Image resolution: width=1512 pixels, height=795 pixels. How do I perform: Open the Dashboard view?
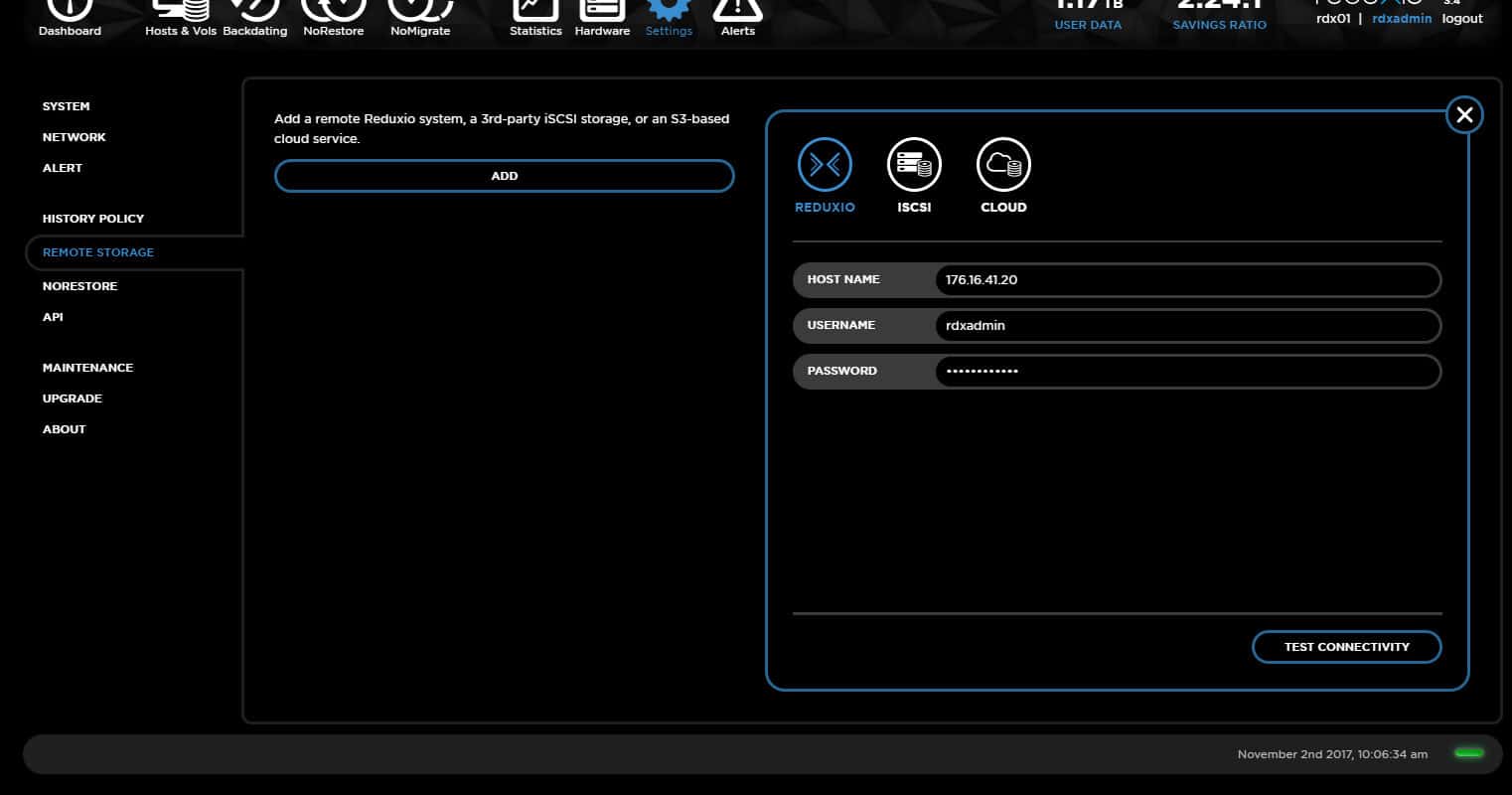coord(70,18)
